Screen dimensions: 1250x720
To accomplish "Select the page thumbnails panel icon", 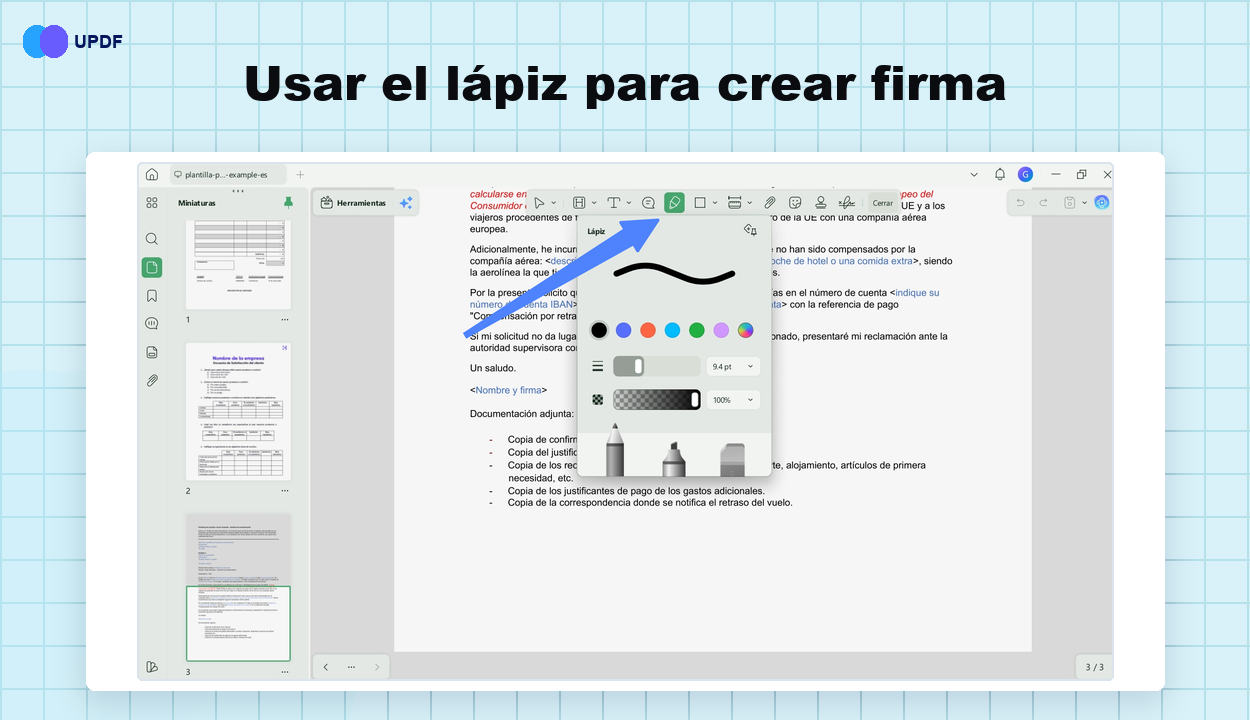I will coord(152,267).
